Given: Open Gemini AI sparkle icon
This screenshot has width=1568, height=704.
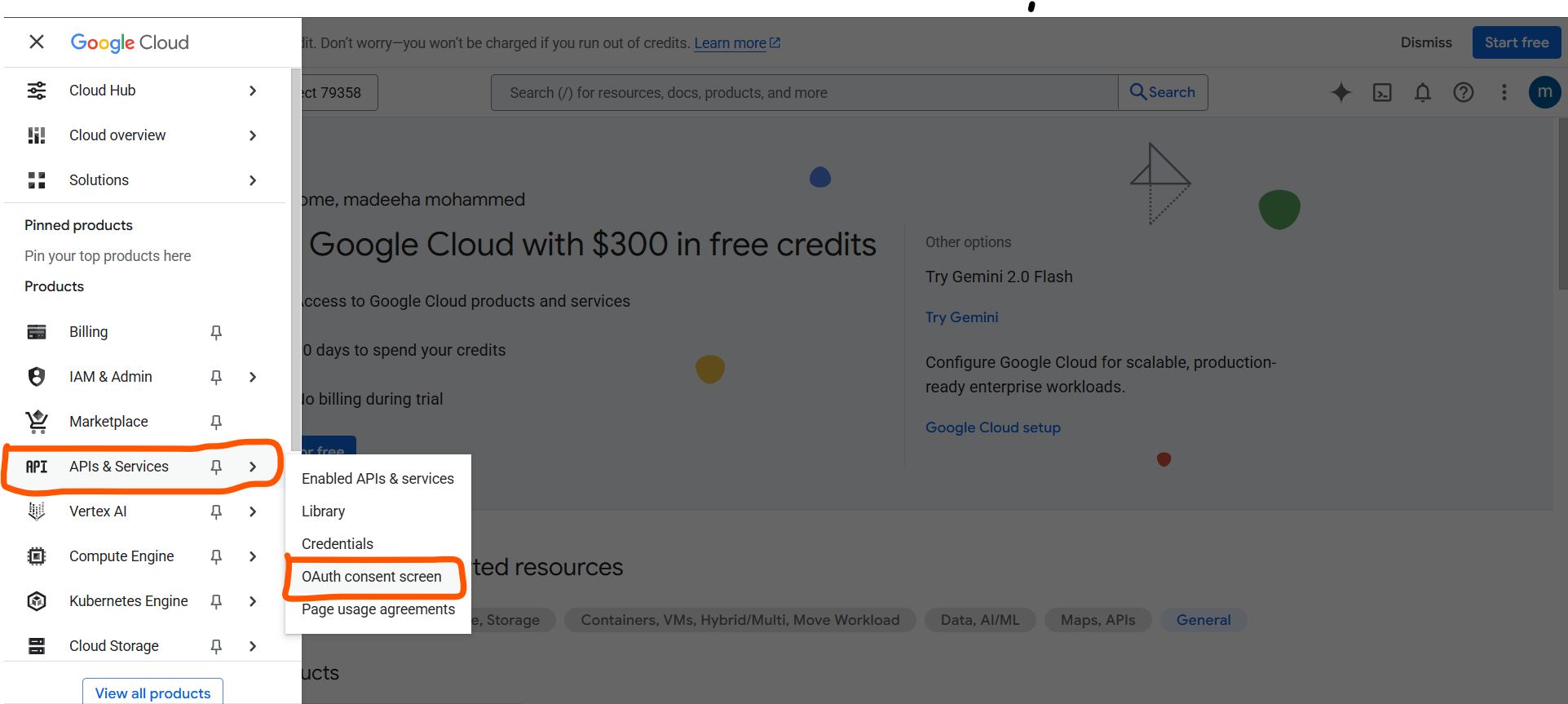Looking at the screenshot, I should (x=1341, y=92).
